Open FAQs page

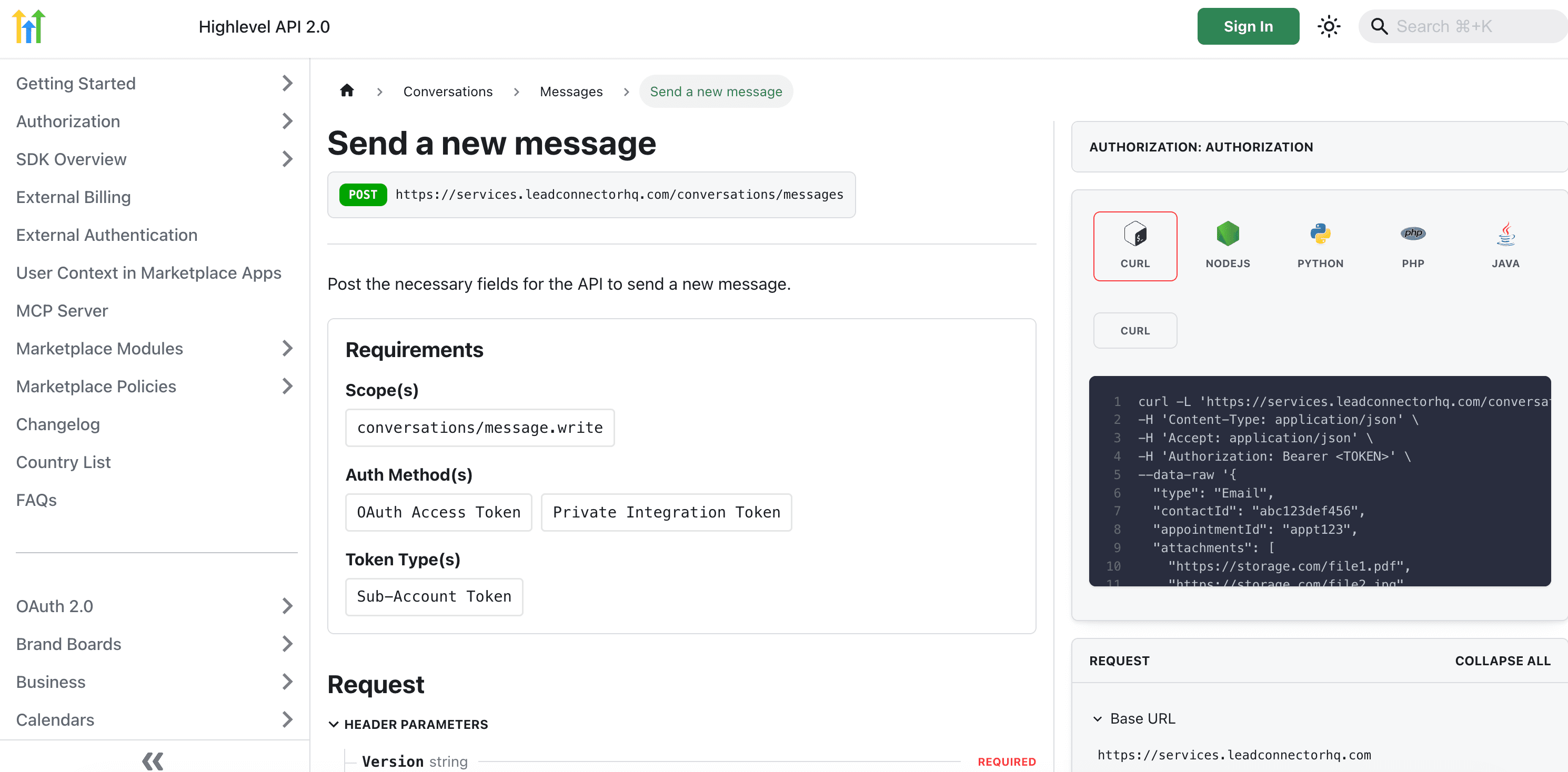tap(36, 500)
